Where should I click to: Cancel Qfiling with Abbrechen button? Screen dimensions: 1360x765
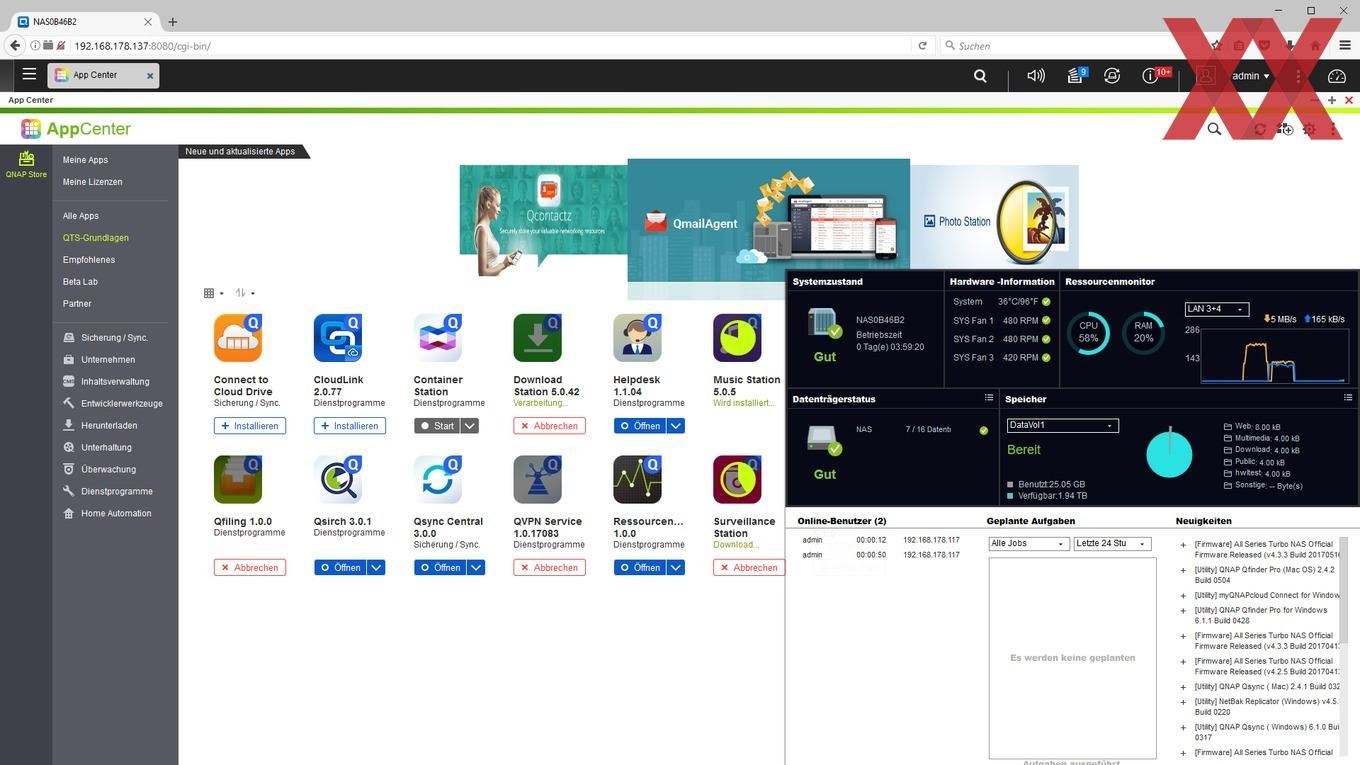[250, 568]
